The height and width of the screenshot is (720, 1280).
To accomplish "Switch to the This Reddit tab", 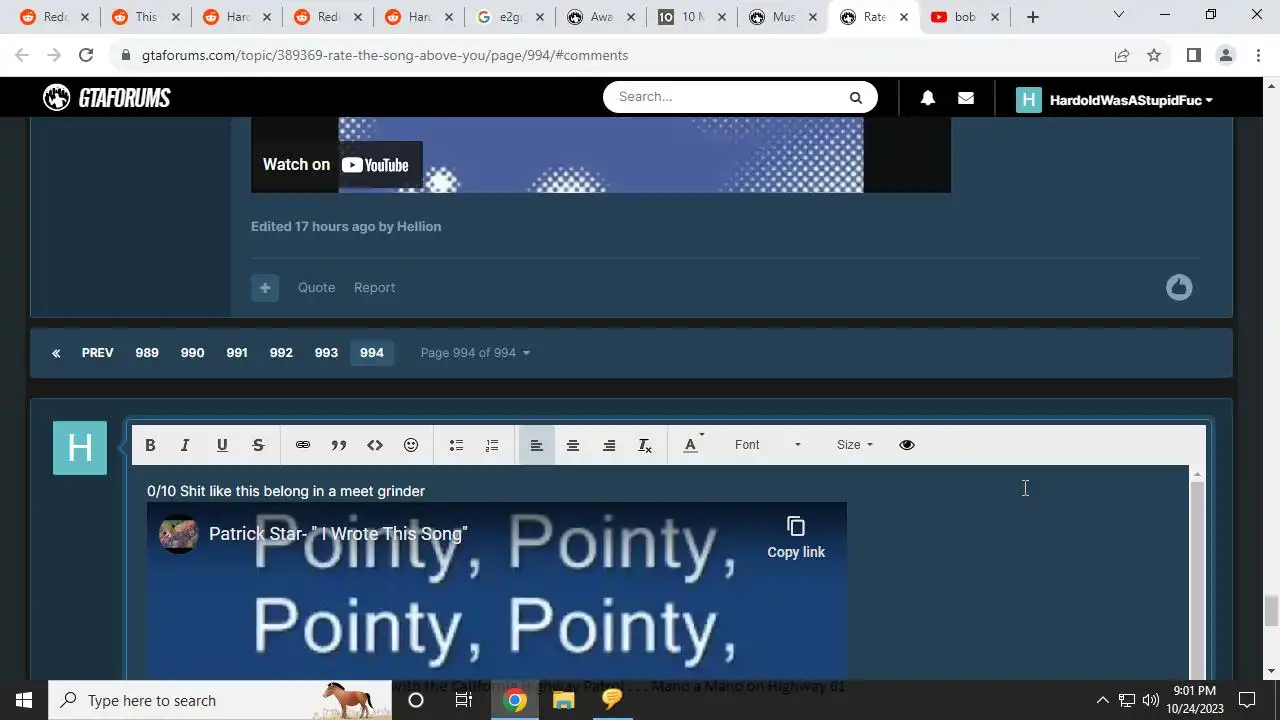I will [x=146, y=17].
